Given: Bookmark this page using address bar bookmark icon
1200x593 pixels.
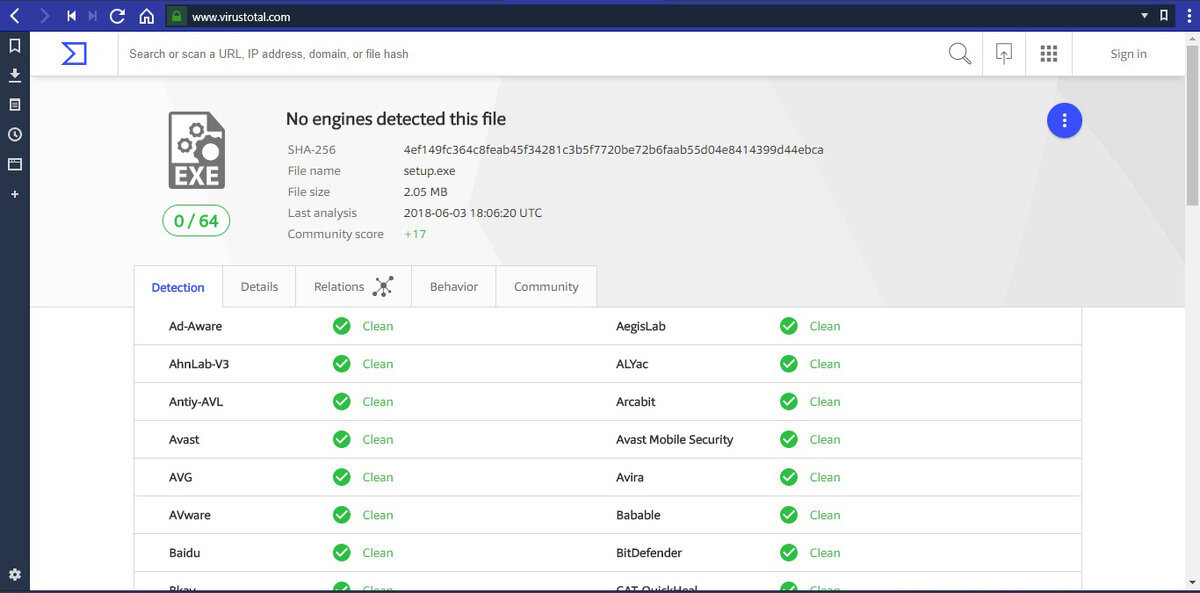Looking at the screenshot, I should [x=1164, y=16].
